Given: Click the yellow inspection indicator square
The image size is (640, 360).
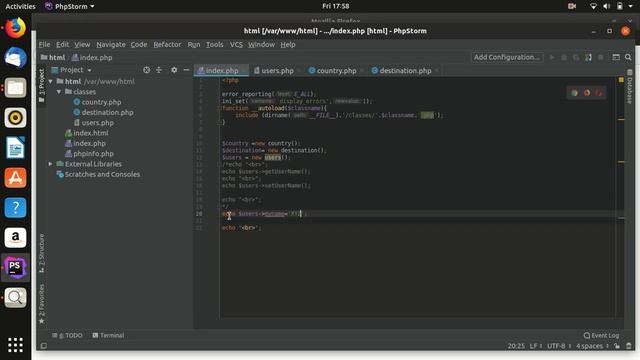Looking at the screenshot, I should coord(621,80).
